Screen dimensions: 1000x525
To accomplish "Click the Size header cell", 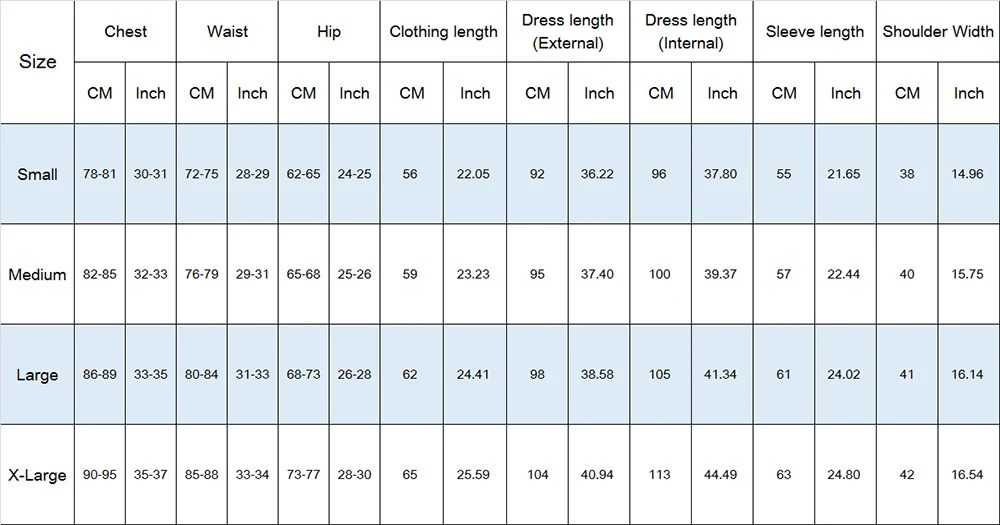I will pyautogui.click(x=38, y=62).
